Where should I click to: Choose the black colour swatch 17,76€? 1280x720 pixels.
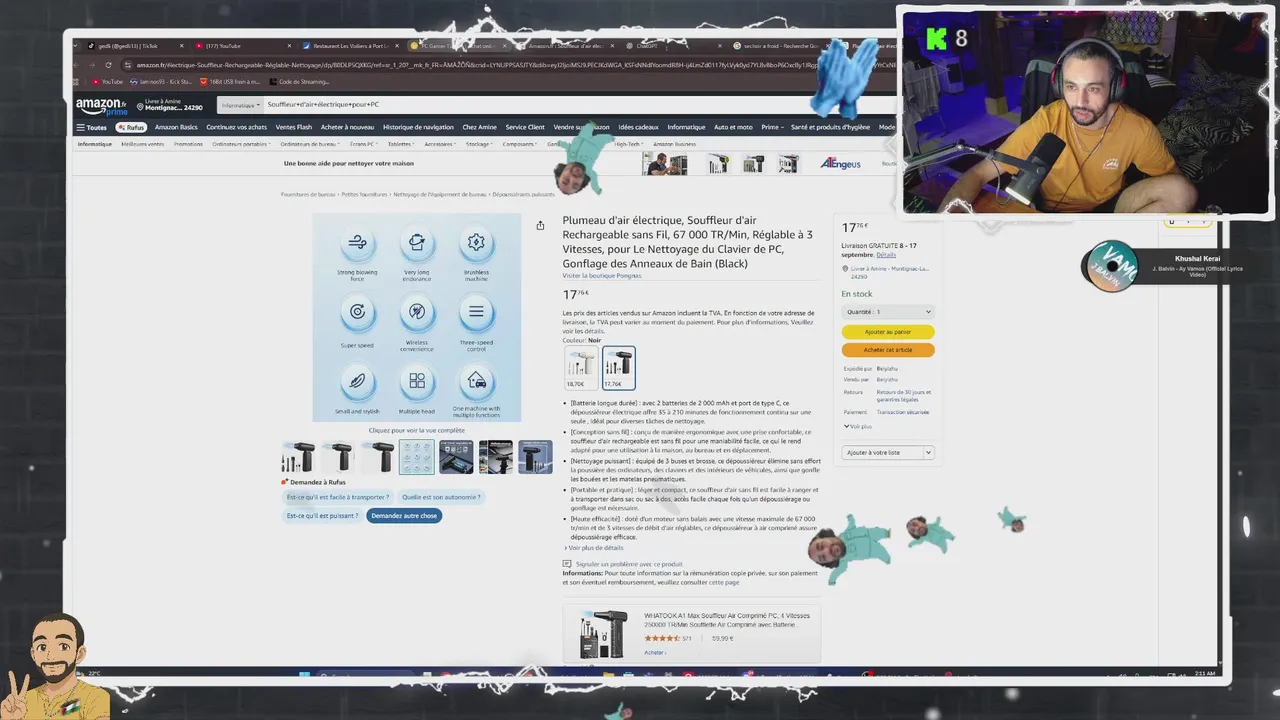[x=618, y=368]
